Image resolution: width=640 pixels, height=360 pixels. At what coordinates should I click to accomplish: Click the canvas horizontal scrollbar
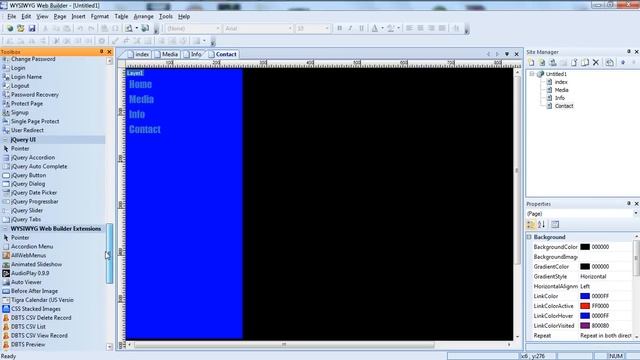[x=284, y=345]
